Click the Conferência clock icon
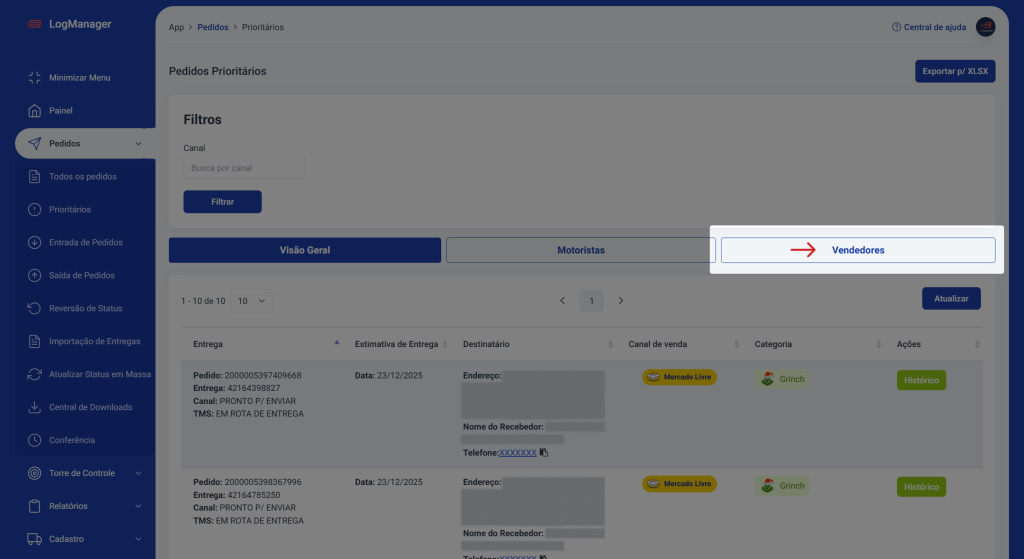This screenshot has width=1024, height=559. 34,440
